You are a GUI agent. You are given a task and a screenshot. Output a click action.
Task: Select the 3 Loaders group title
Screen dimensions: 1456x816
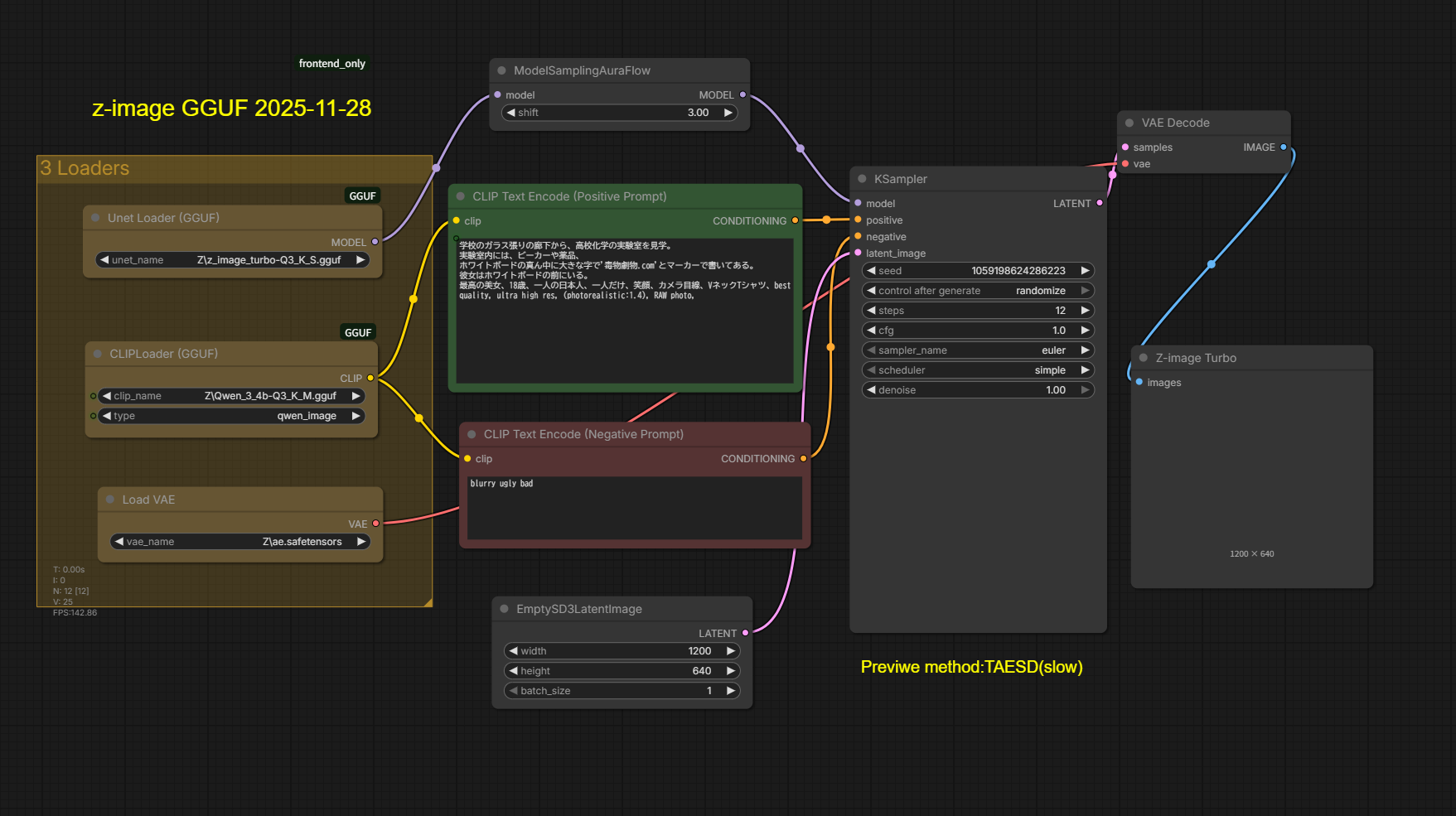[x=85, y=168]
